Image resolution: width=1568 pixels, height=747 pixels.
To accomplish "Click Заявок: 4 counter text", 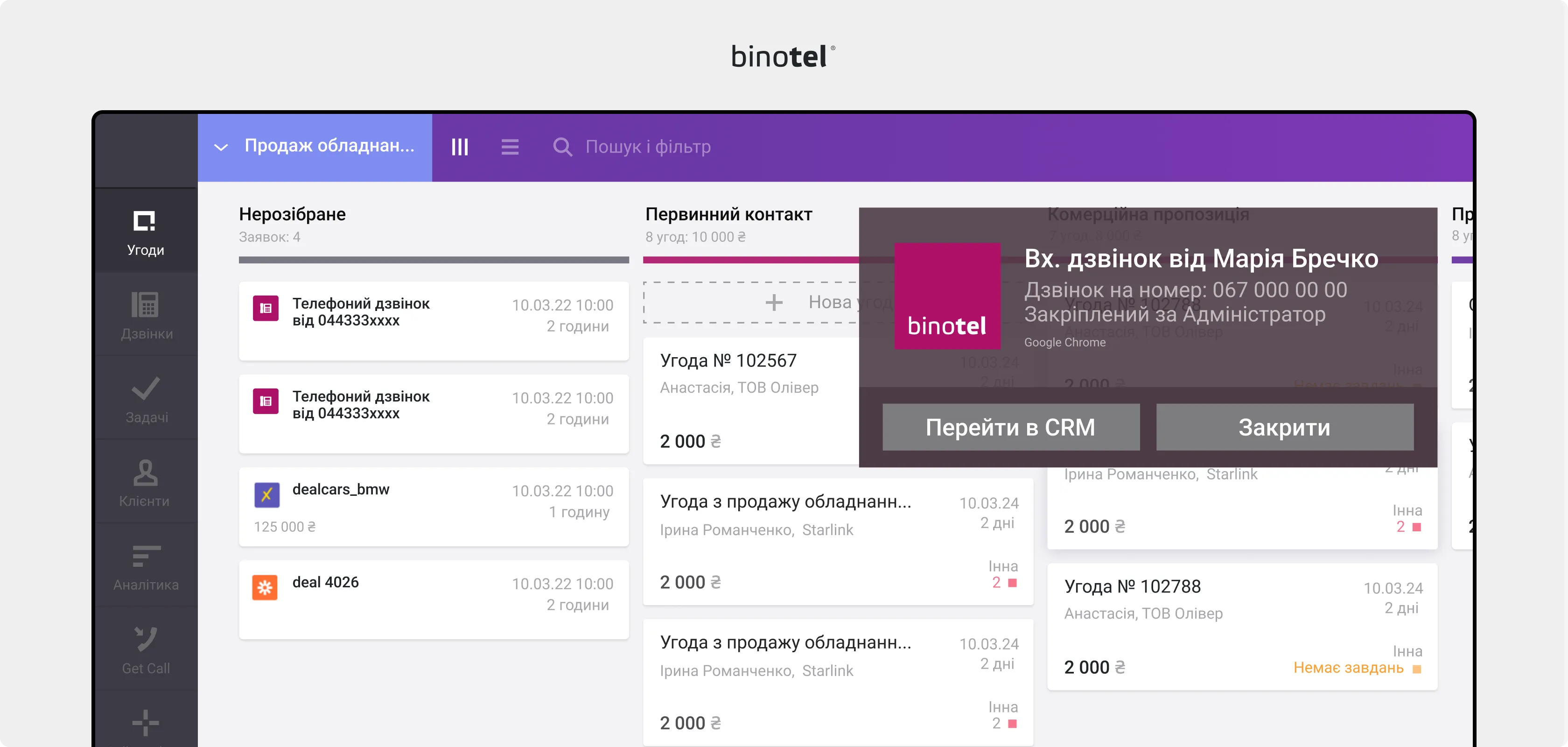I will [x=270, y=237].
